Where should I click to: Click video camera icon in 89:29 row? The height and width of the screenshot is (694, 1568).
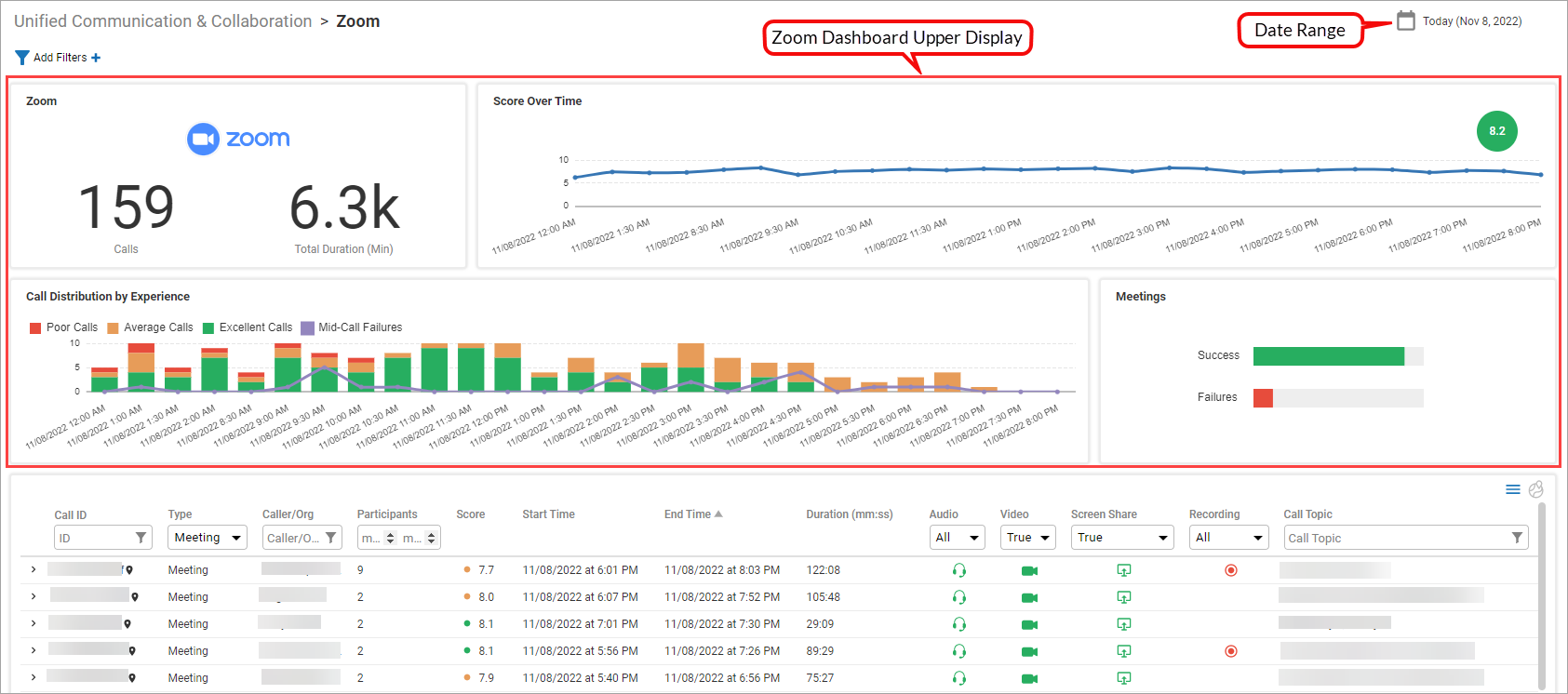(x=1029, y=651)
